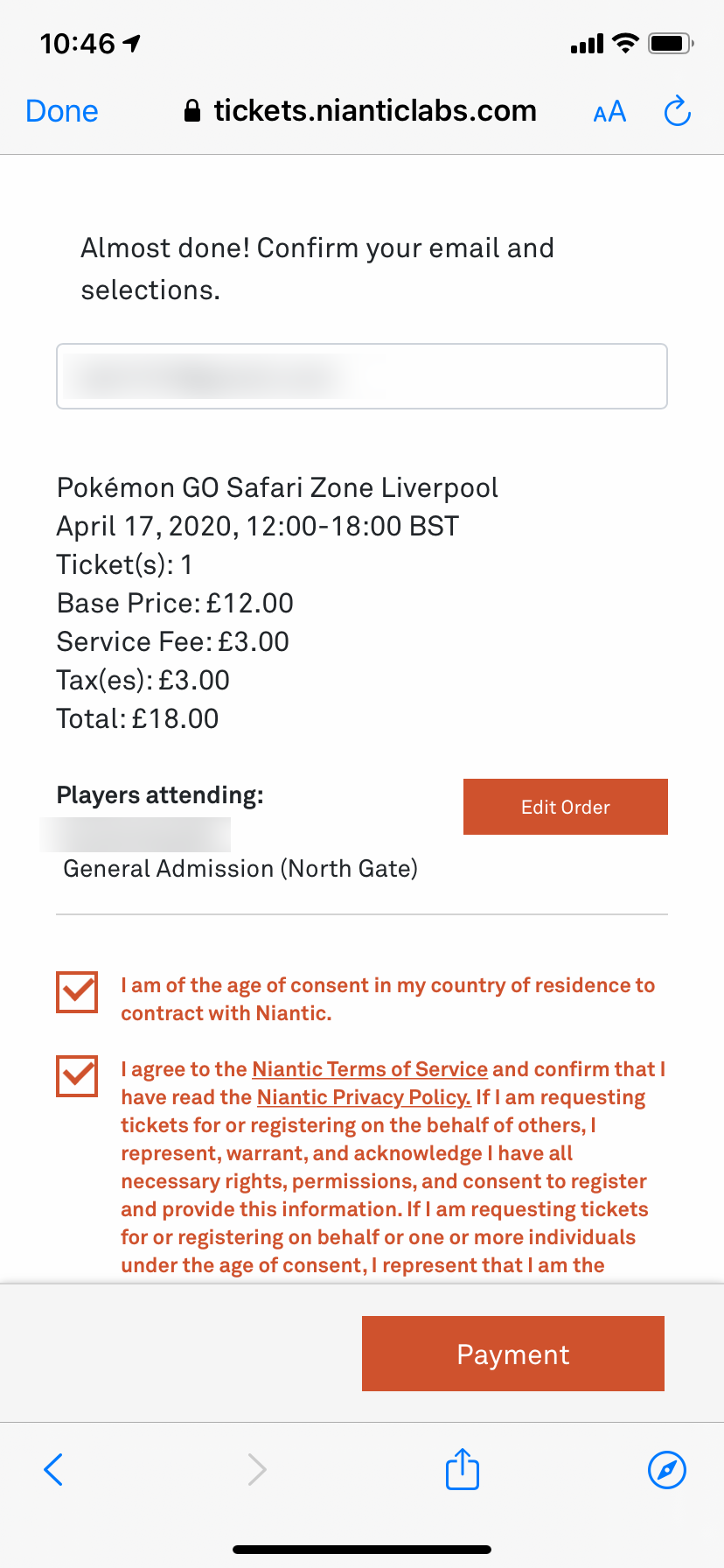Proceed with the Payment button

coord(513,1354)
